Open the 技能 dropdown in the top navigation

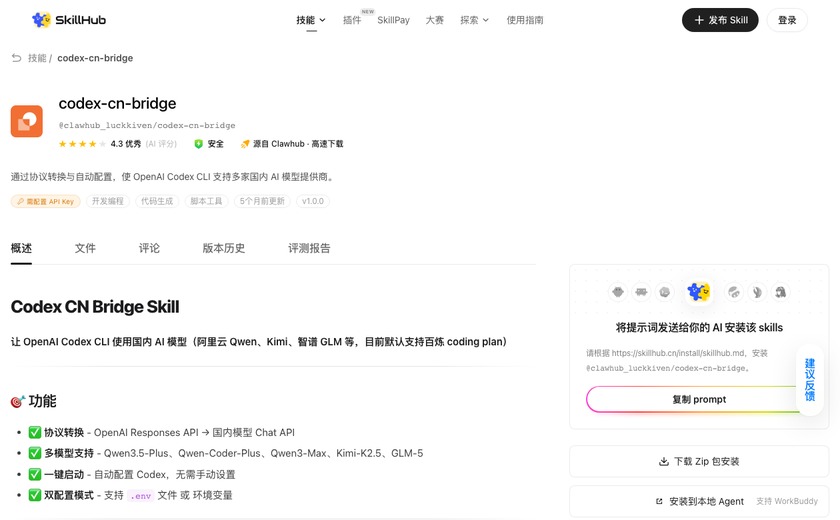click(x=311, y=20)
